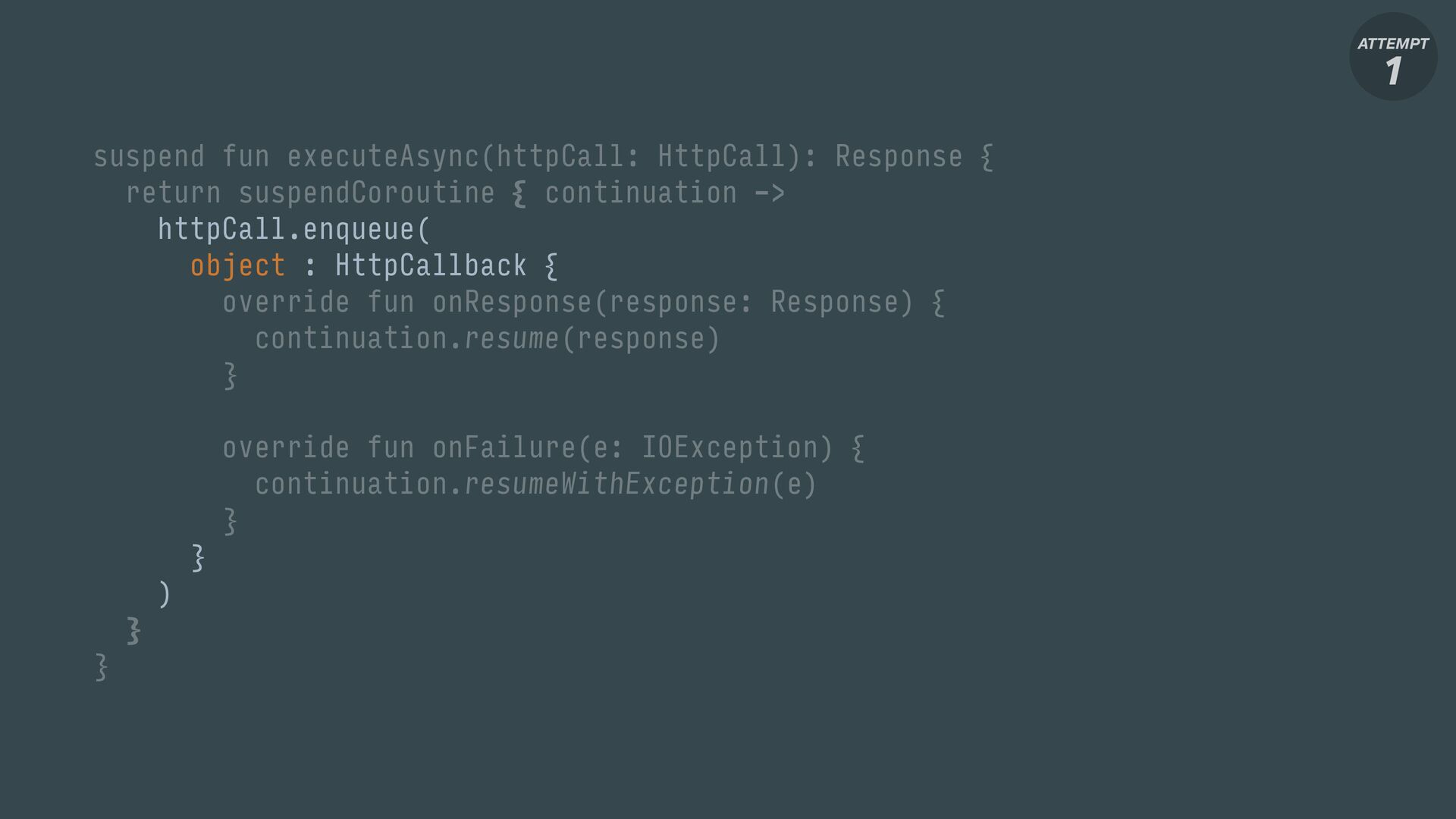Click 'onResponse' function name

512,303
